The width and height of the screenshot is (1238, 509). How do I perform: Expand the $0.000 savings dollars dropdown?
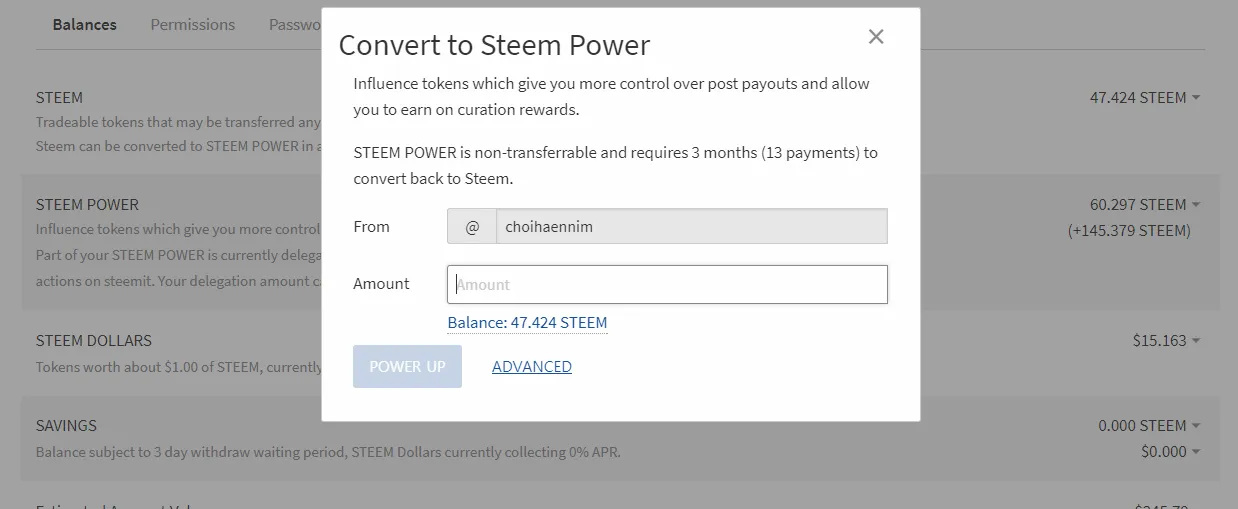(1170, 451)
